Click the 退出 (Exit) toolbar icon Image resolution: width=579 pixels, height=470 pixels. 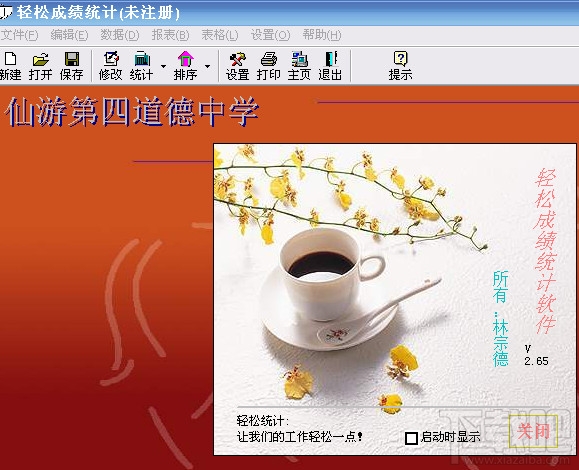tap(330, 66)
